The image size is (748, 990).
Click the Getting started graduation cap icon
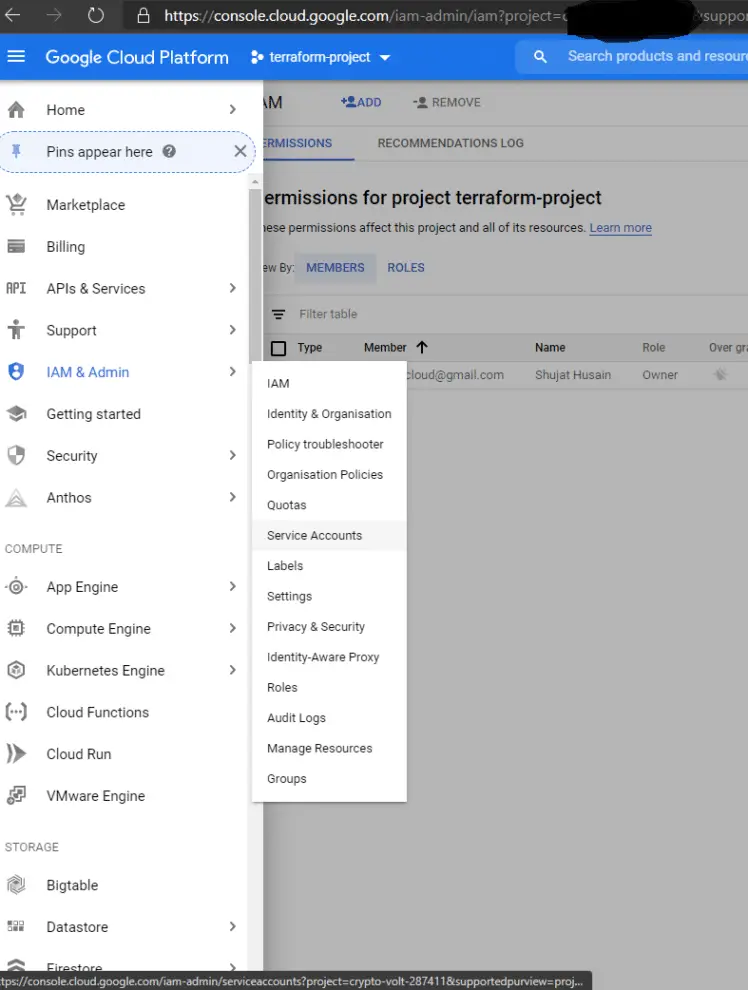(16, 414)
